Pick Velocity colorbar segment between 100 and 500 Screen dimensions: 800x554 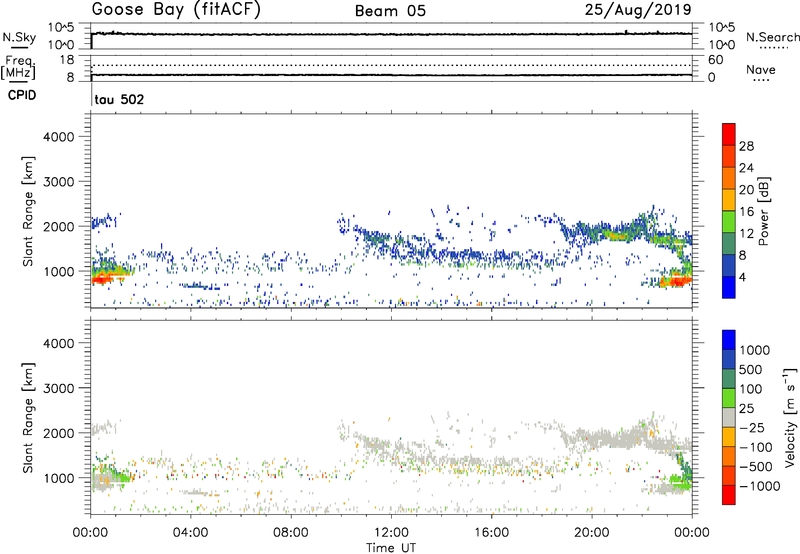pyautogui.click(x=729, y=379)
